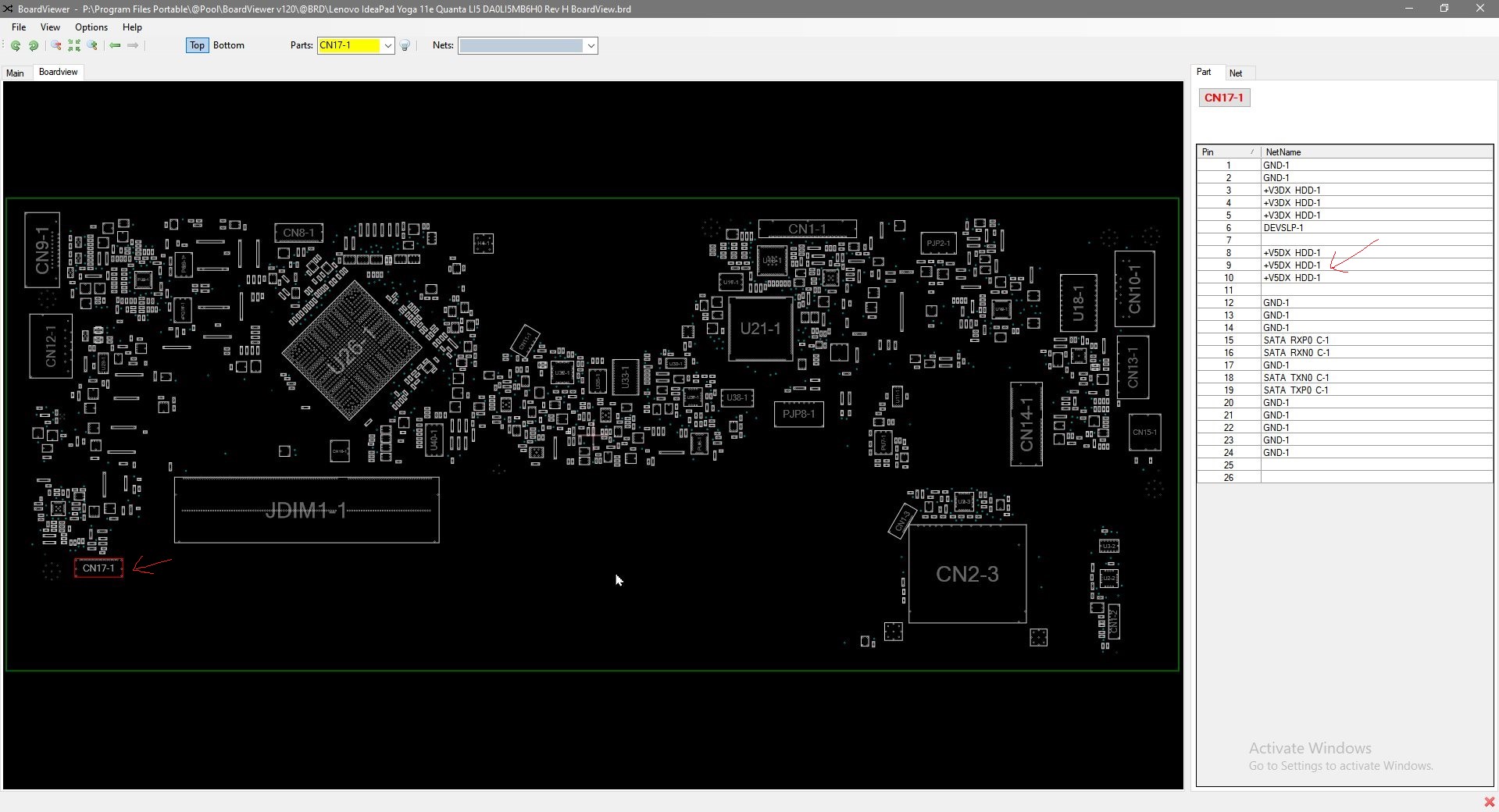Select the CN15-1 connector on the board

(x=1144, y=432)
